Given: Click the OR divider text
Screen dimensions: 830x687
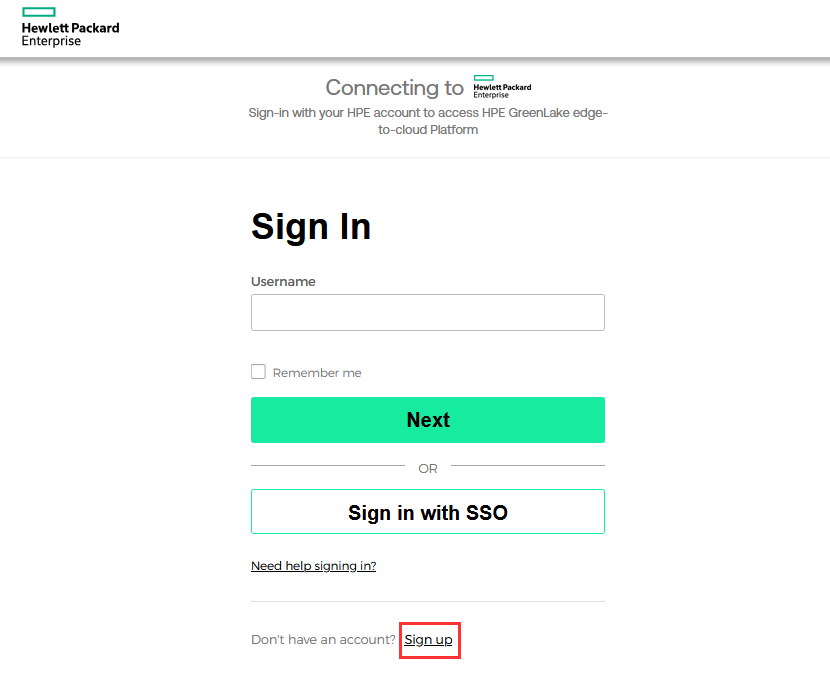Looking at the screenshot, I should (428, 468).
